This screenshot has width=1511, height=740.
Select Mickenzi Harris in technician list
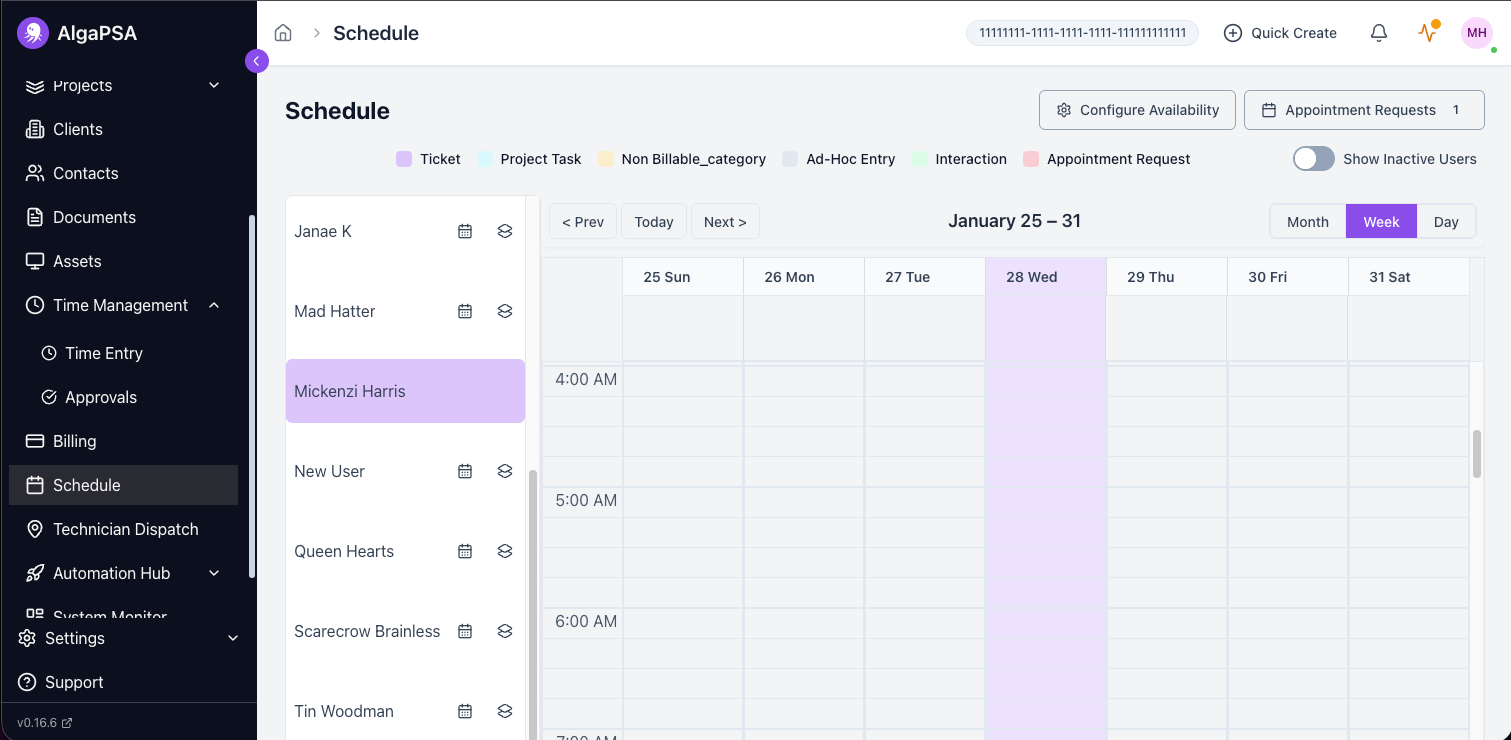tap(405, 391)
